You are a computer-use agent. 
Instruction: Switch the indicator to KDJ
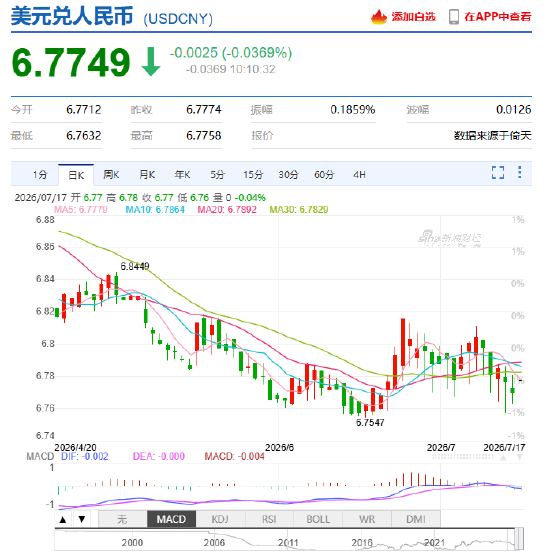pos(220,519)
